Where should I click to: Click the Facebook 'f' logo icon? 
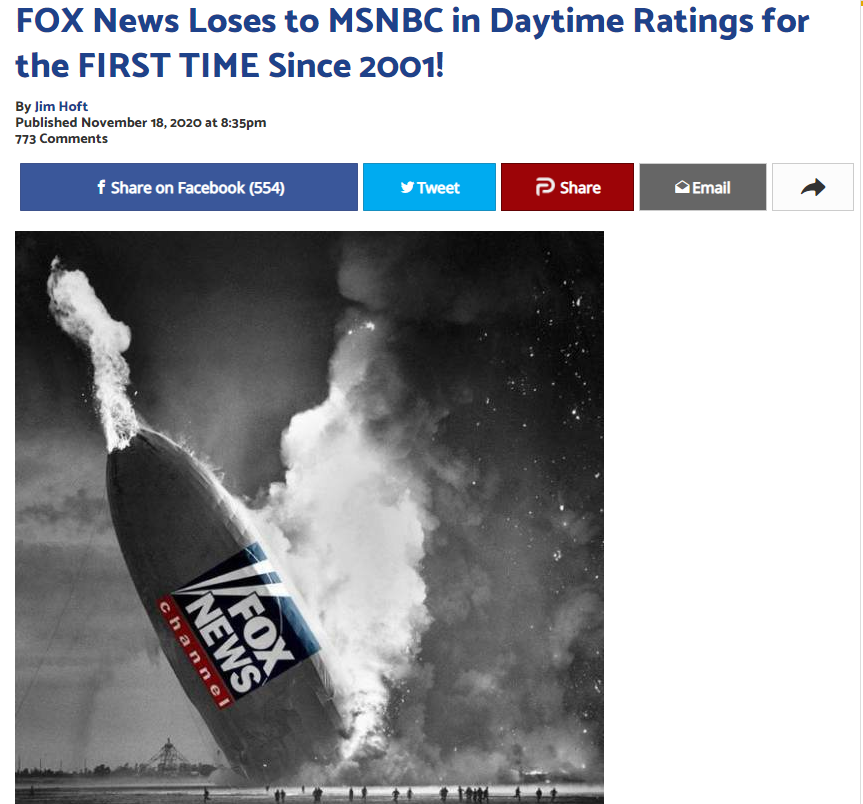[101, 187]
